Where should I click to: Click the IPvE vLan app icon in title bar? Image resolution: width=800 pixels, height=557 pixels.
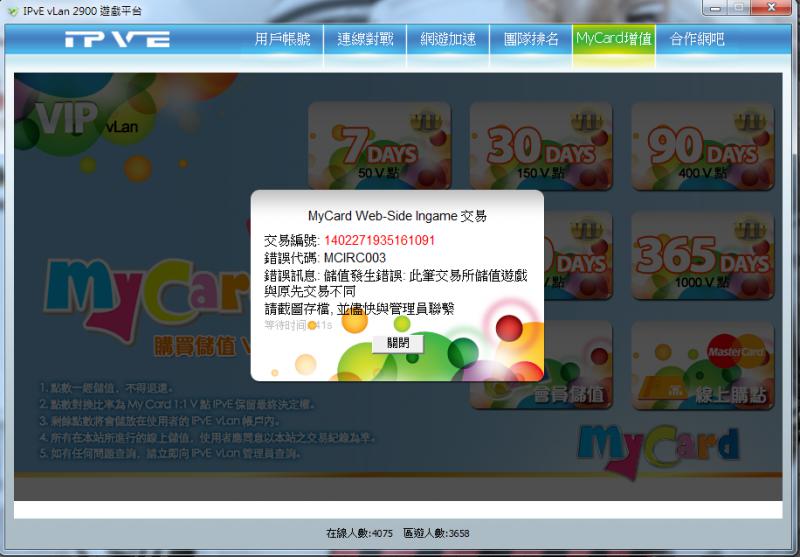point(13,10)
